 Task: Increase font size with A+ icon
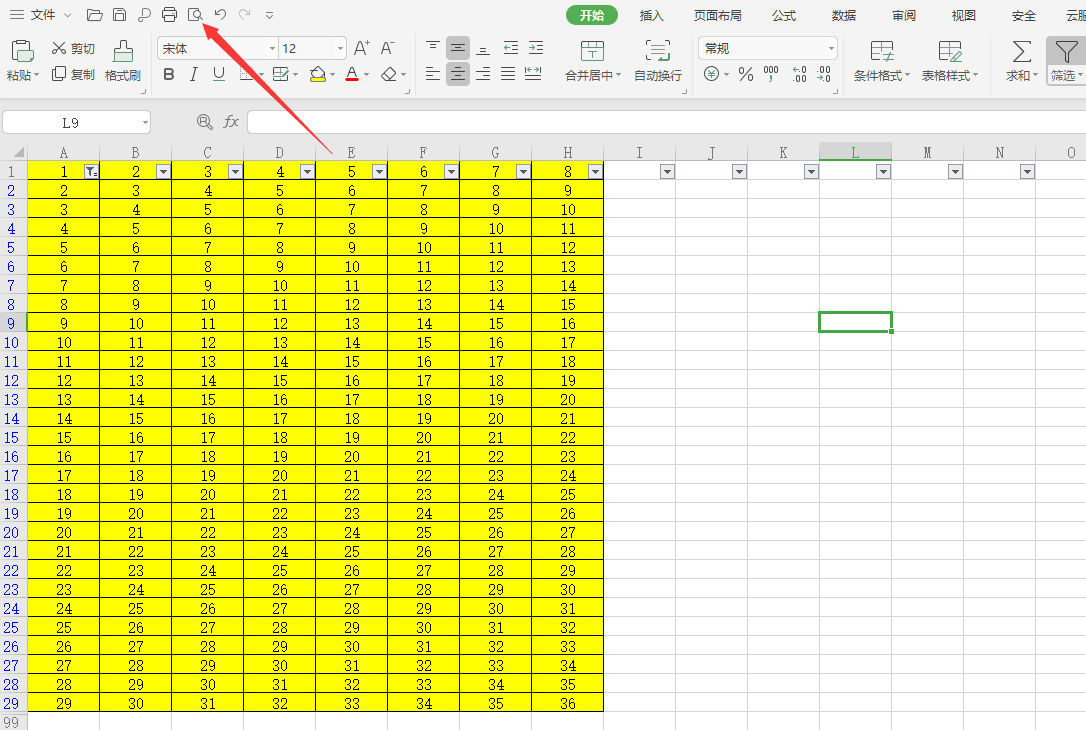(362, 48)
